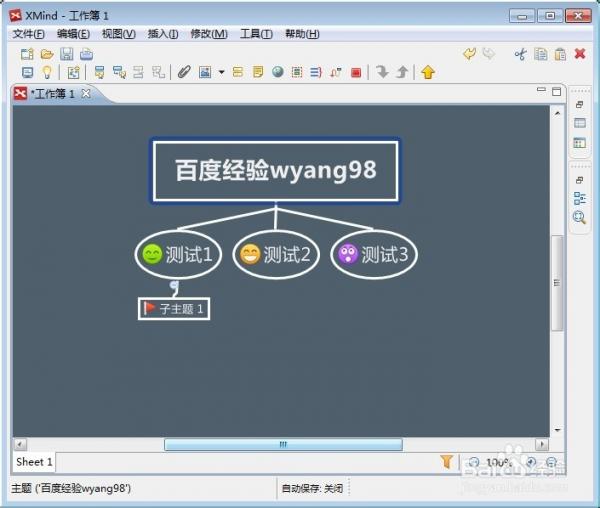This screenshot has height=508, width=600.
Task: Insert a hyperlink using the globe icon
Action: click(278, 72)
